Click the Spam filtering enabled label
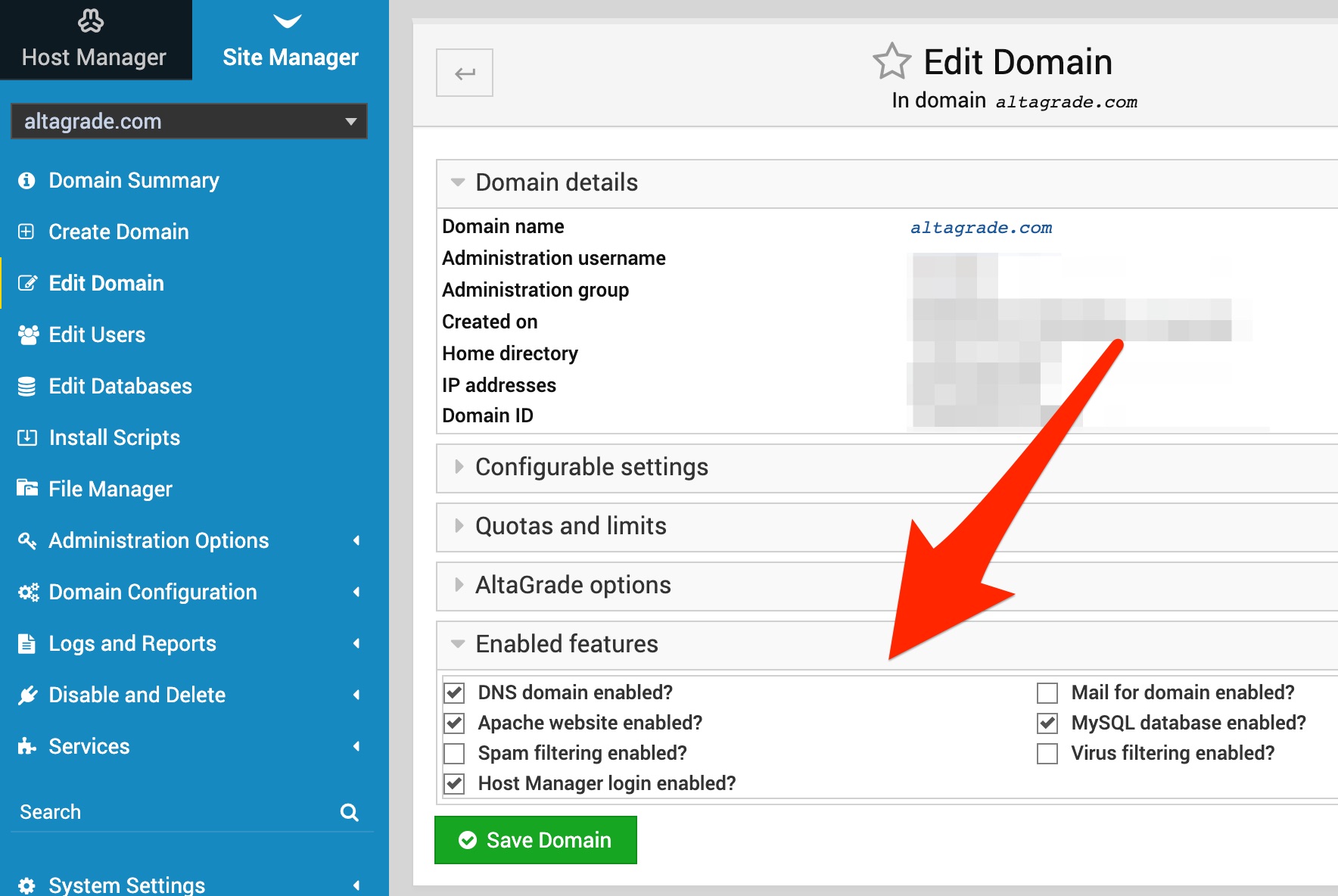The height and width of the screenshot is (896, 1338). pos(583,753)
